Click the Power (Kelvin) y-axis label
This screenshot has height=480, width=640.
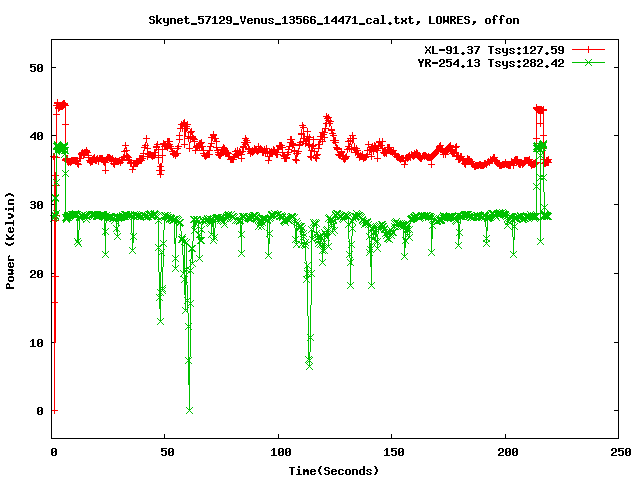(x=10, y=241)
